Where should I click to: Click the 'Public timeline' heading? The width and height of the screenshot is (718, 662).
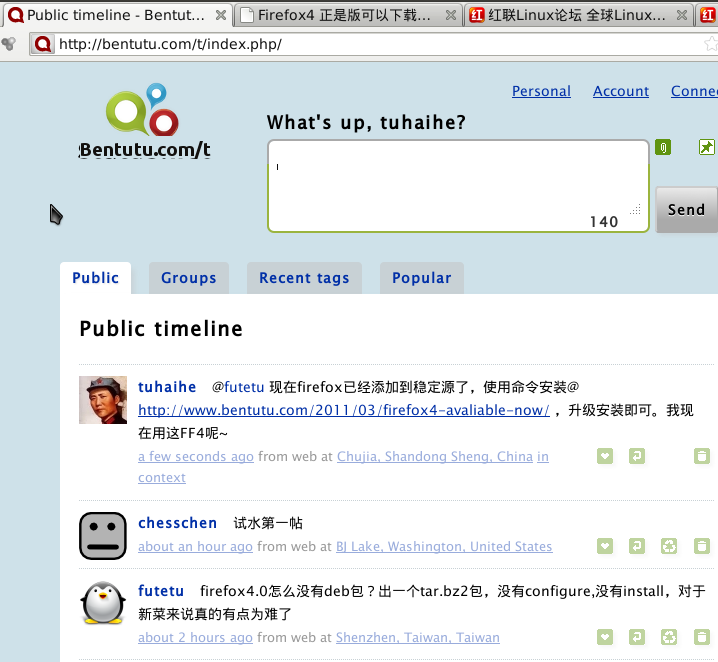(x=161, y=329)
